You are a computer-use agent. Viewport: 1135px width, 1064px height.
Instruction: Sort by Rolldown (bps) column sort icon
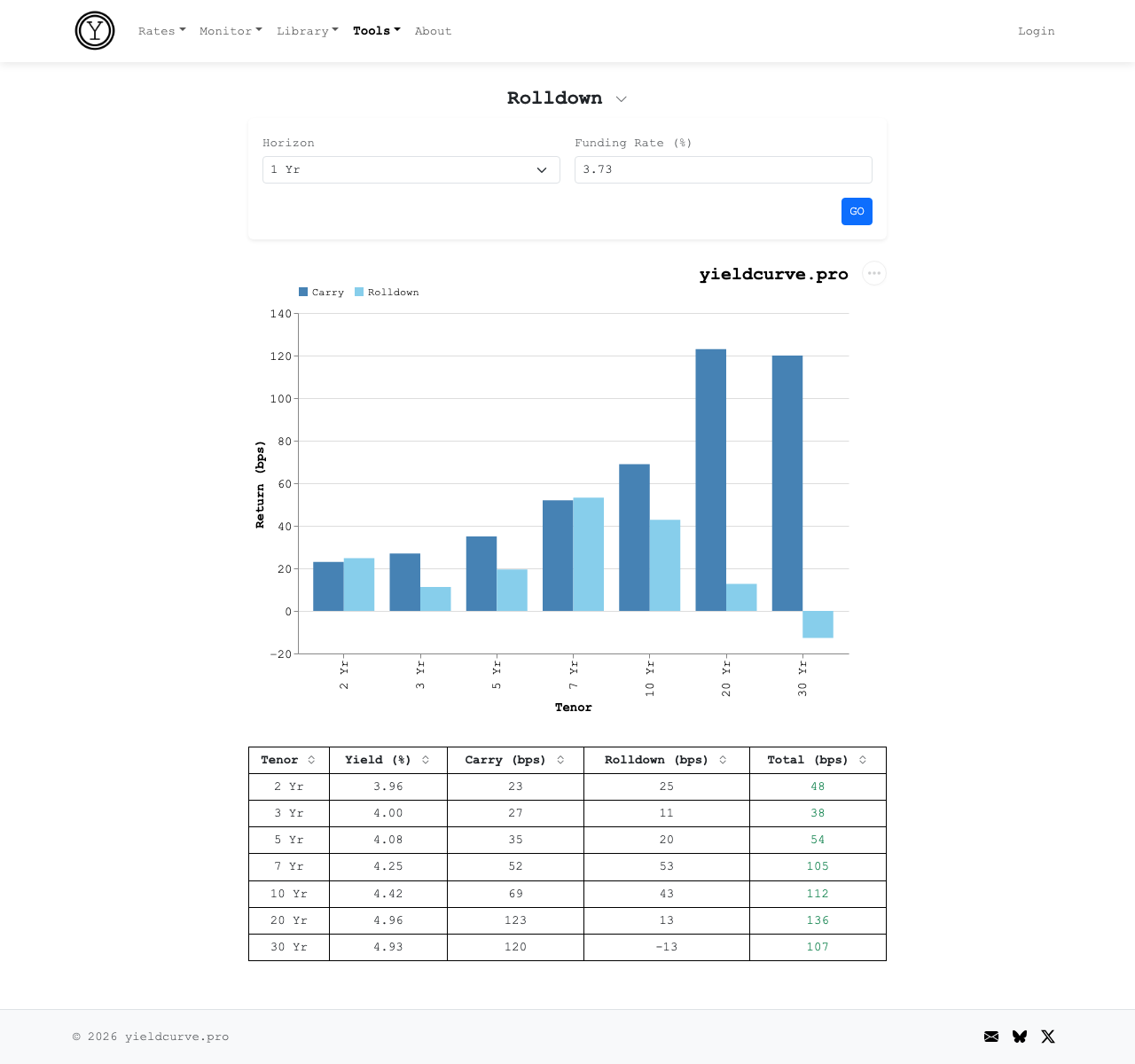click(x=723, y=760)
